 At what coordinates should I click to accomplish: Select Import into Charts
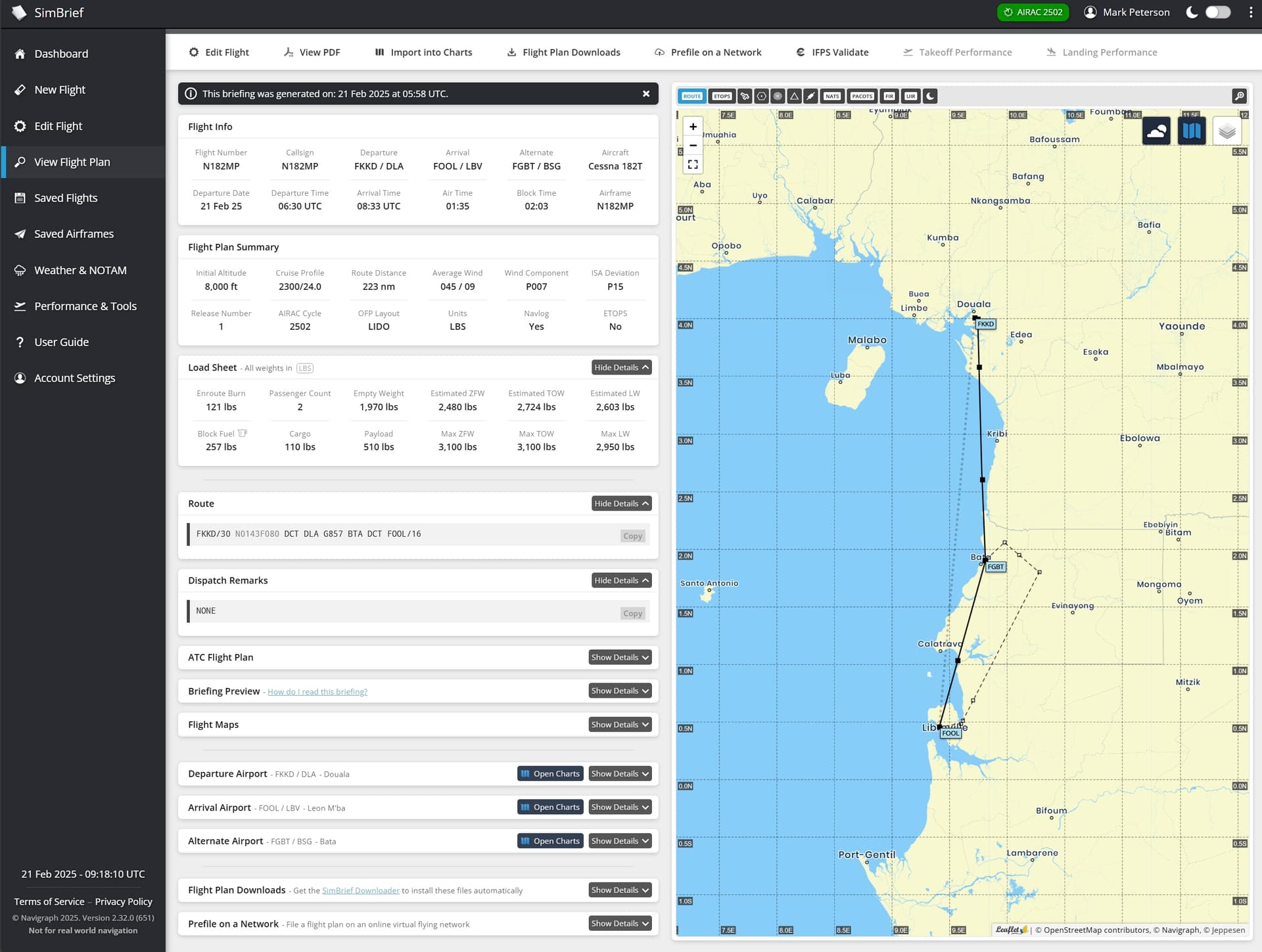point(423,53)
